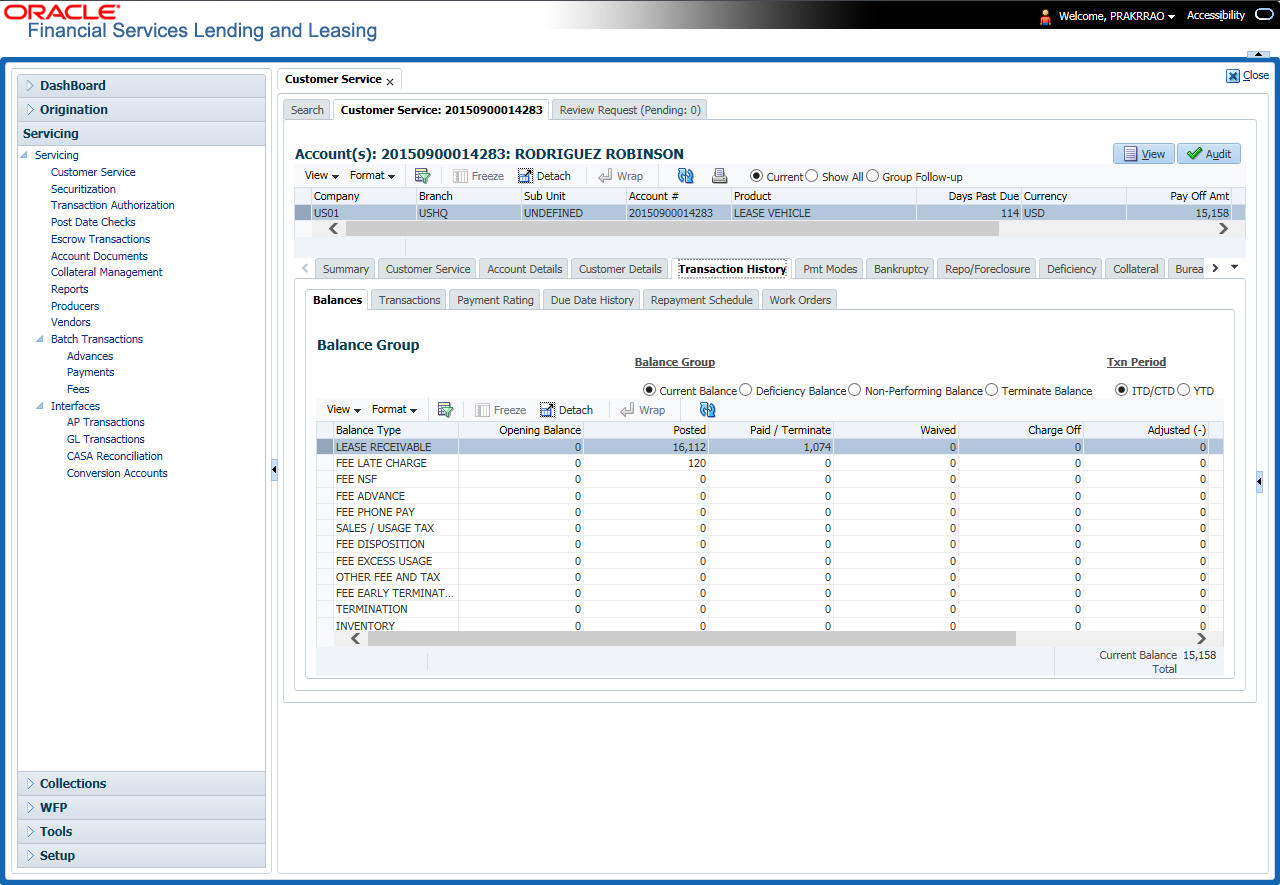Select the Deficiency Balance radio button
Viewport: 1280px width, 885px height.
click(745, 391)
